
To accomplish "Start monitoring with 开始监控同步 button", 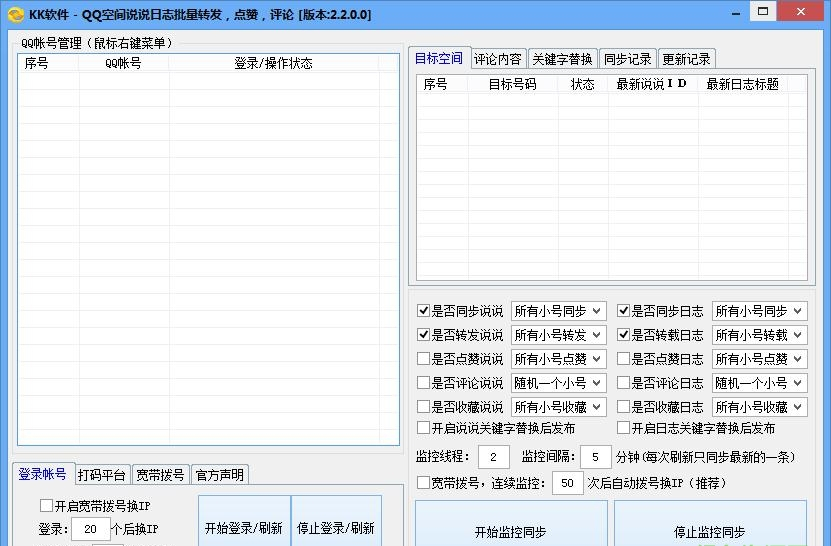I will pos(511,523).
